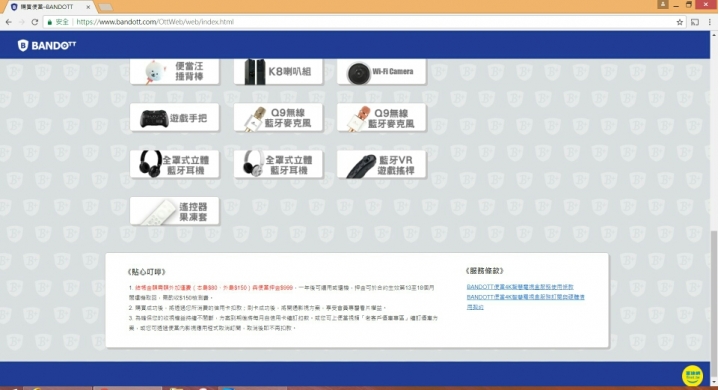Open the yellow smiley chat widget
Viewport: 720px width, 390px height.
click(x=692, y=375)
